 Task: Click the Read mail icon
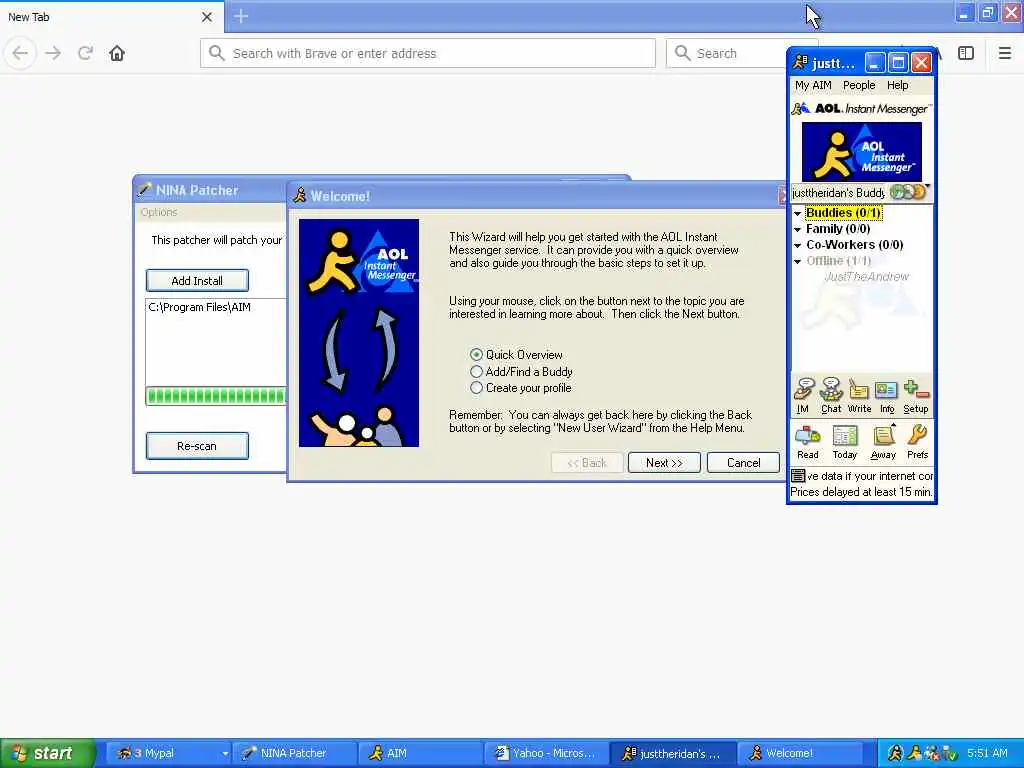click(x=808, y=441)
